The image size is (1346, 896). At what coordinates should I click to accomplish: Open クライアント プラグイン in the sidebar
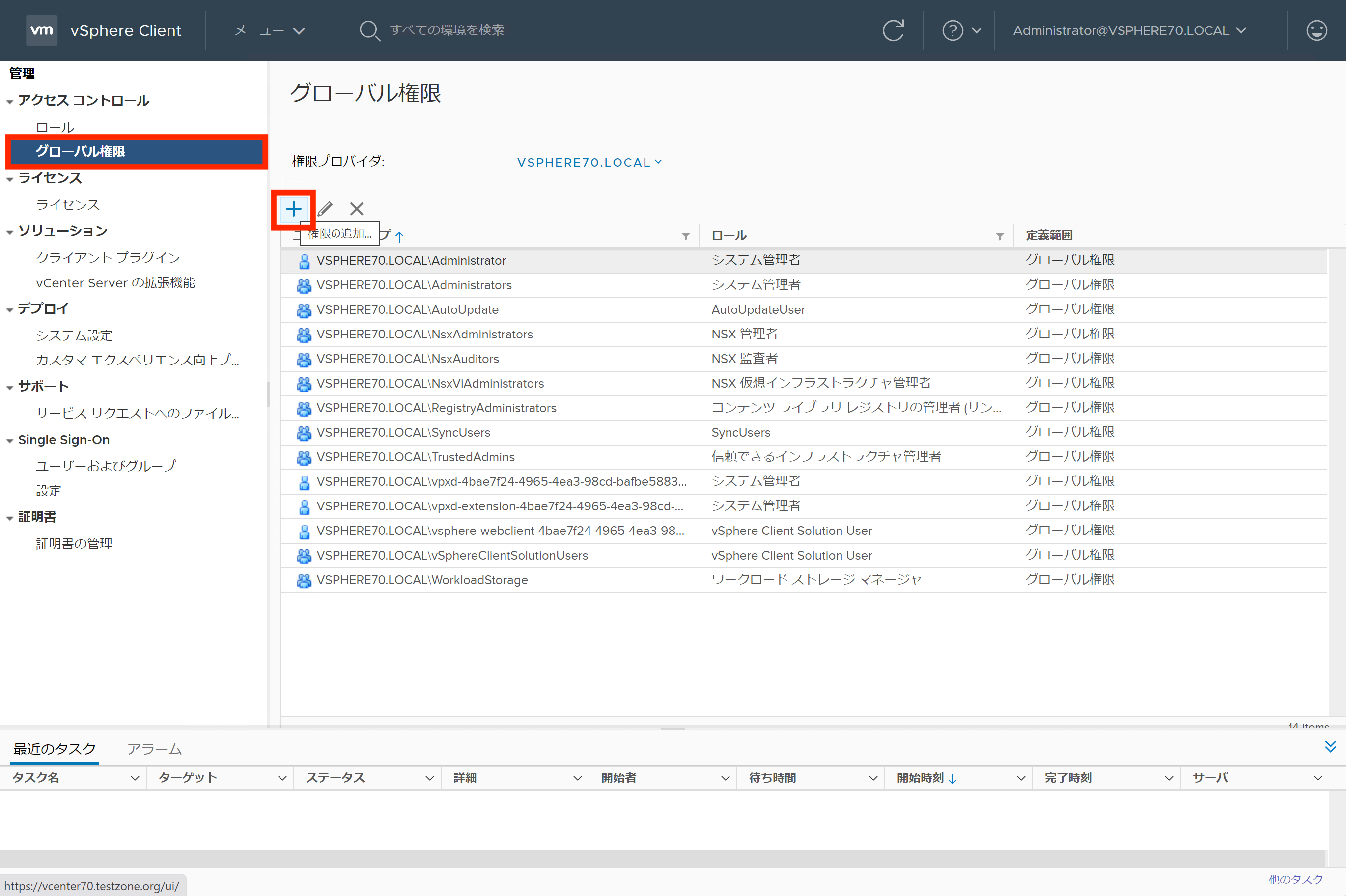108,258
